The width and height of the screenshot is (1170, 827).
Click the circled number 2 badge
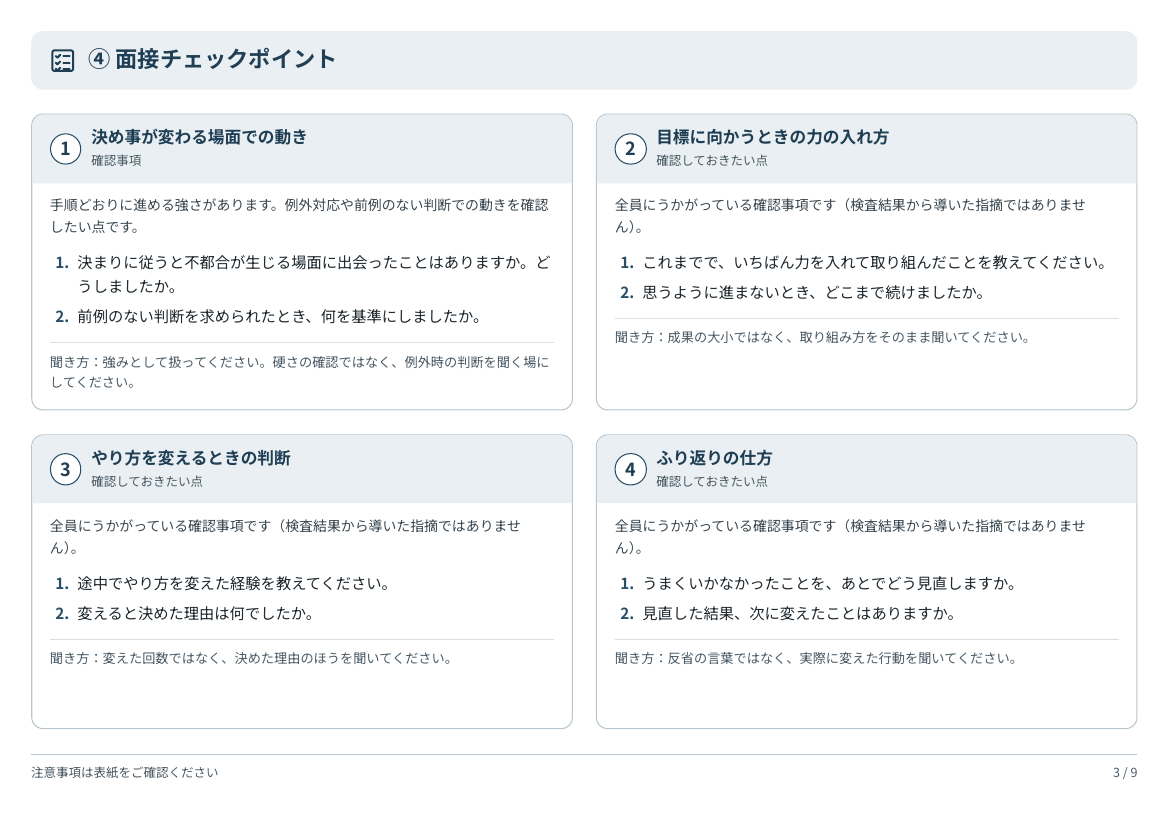pos(631,149)
